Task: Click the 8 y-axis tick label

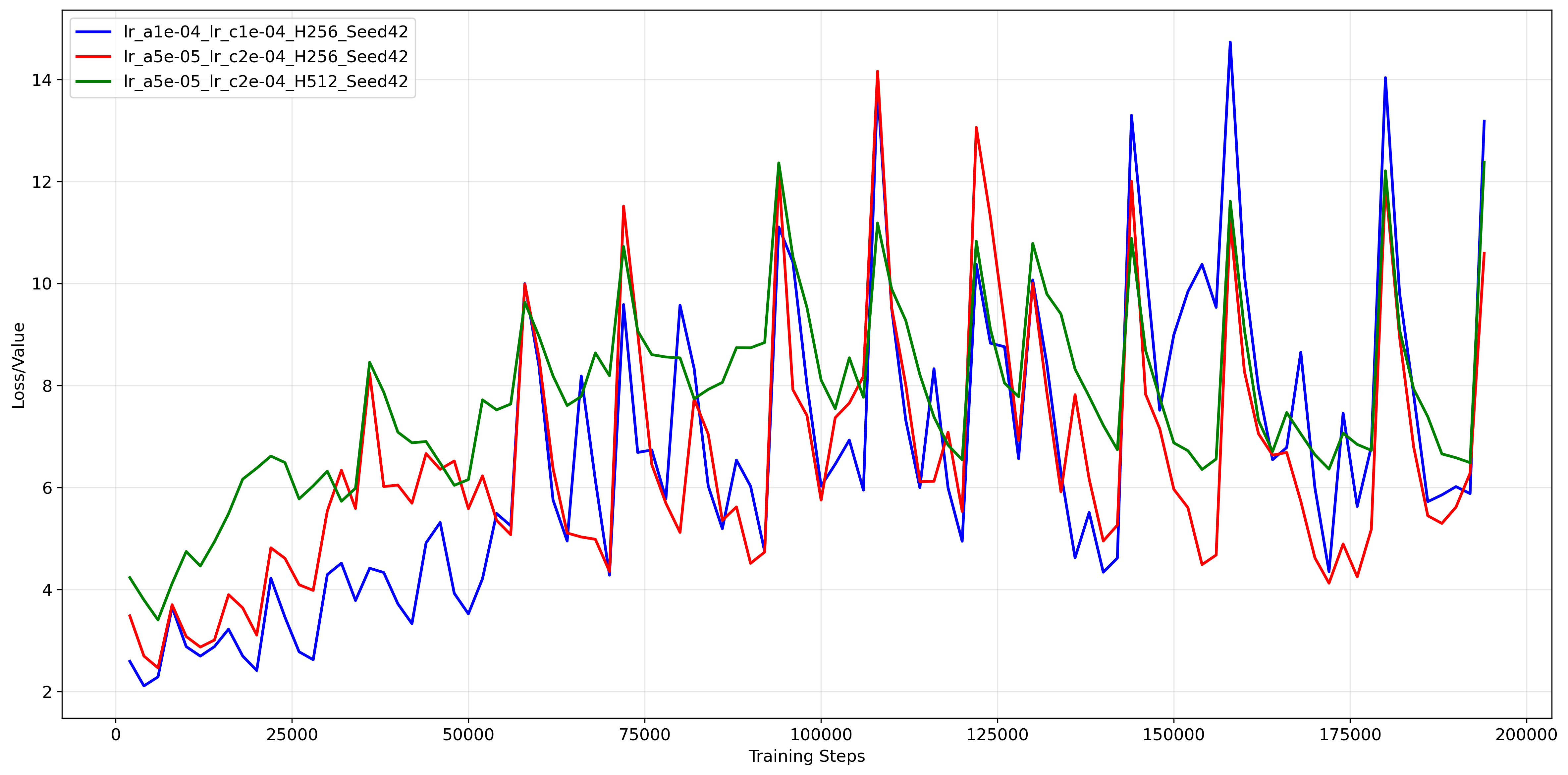Action: coord(47,386)
